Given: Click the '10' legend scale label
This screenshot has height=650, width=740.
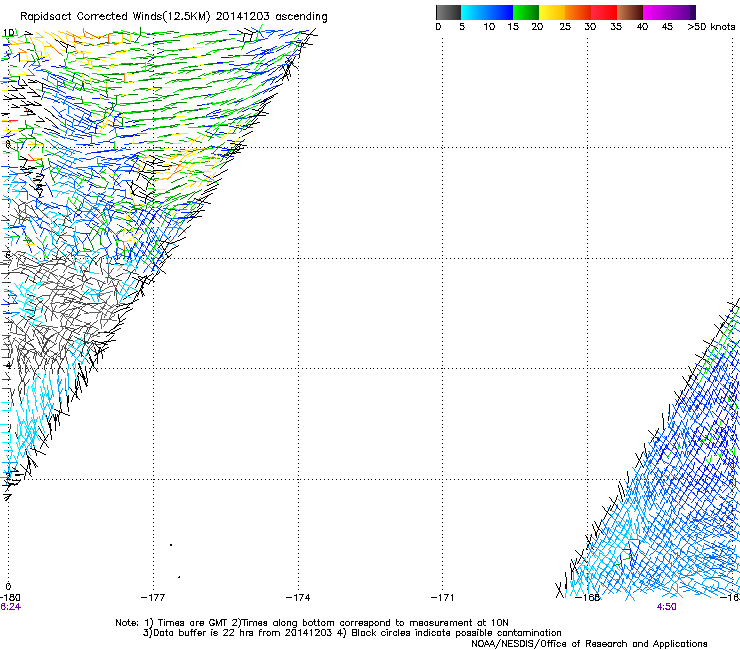Looking at the screenshot, I should point(489,27).
